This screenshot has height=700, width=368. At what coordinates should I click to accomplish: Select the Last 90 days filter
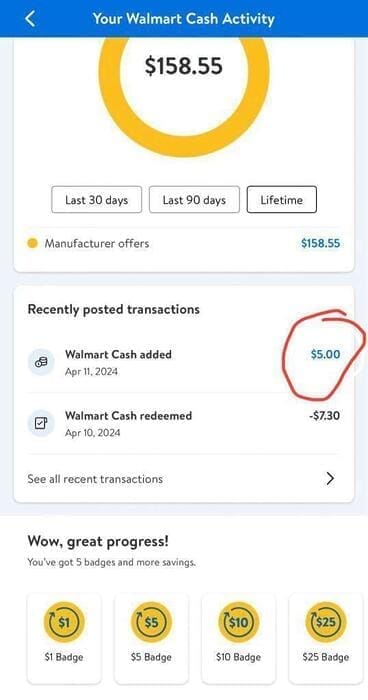[x=194, y=200]
